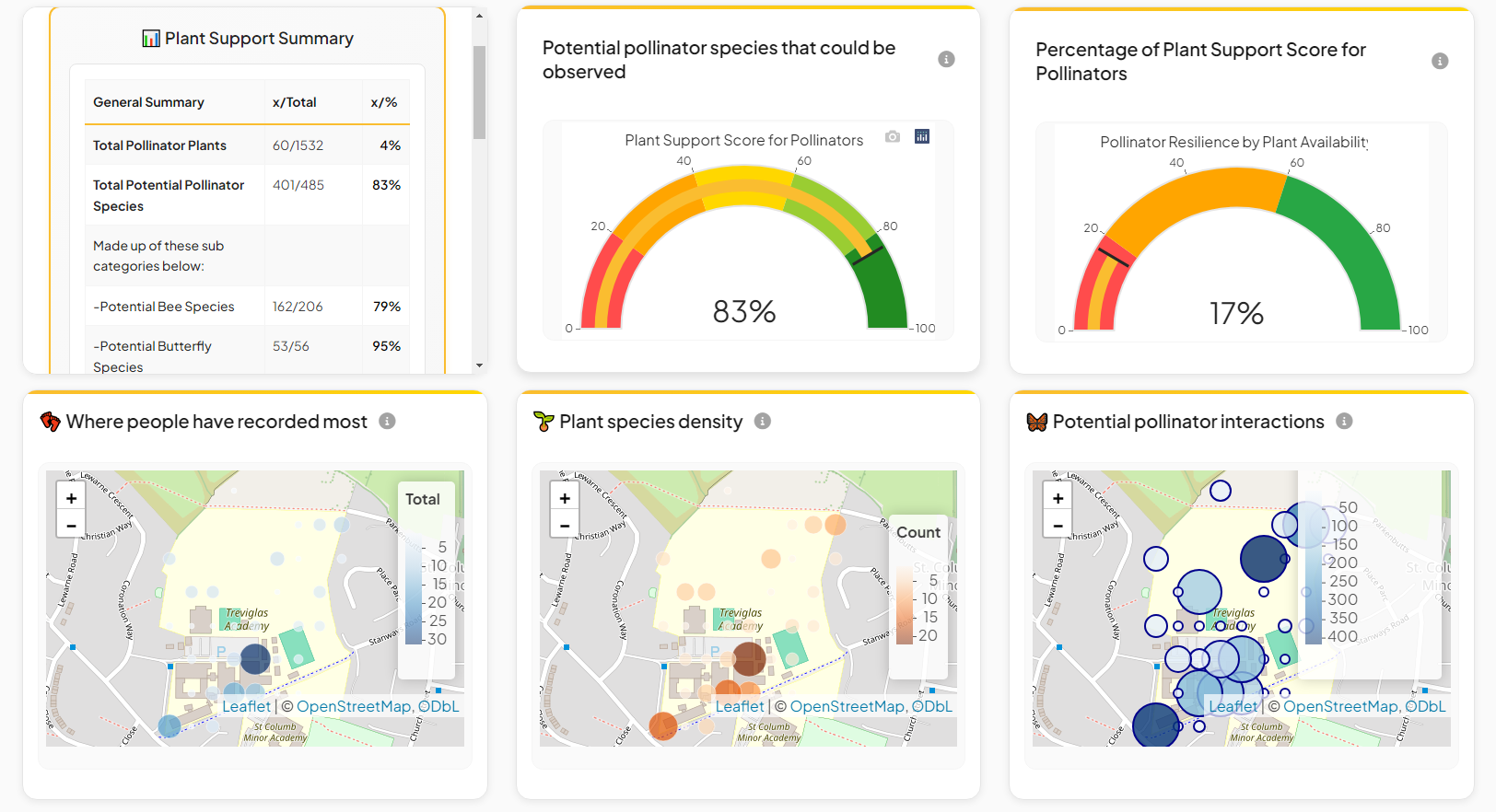1496x812 pixels.
Task: Open OpenStreetMap link on recorded-most map
Action: pyautogui.click(x=354, y=706)
